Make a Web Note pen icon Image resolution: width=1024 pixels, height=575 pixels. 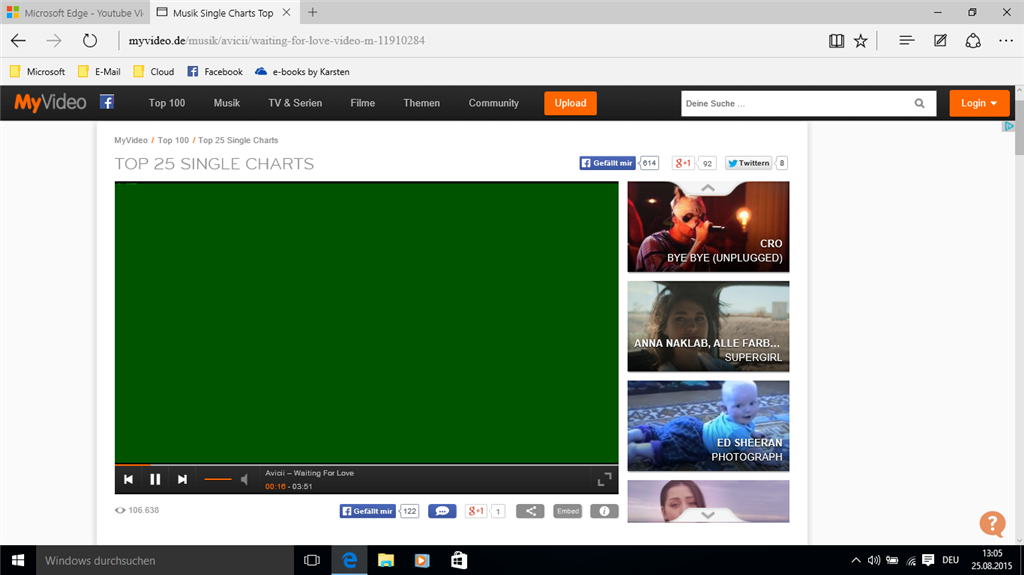point(940,41)
